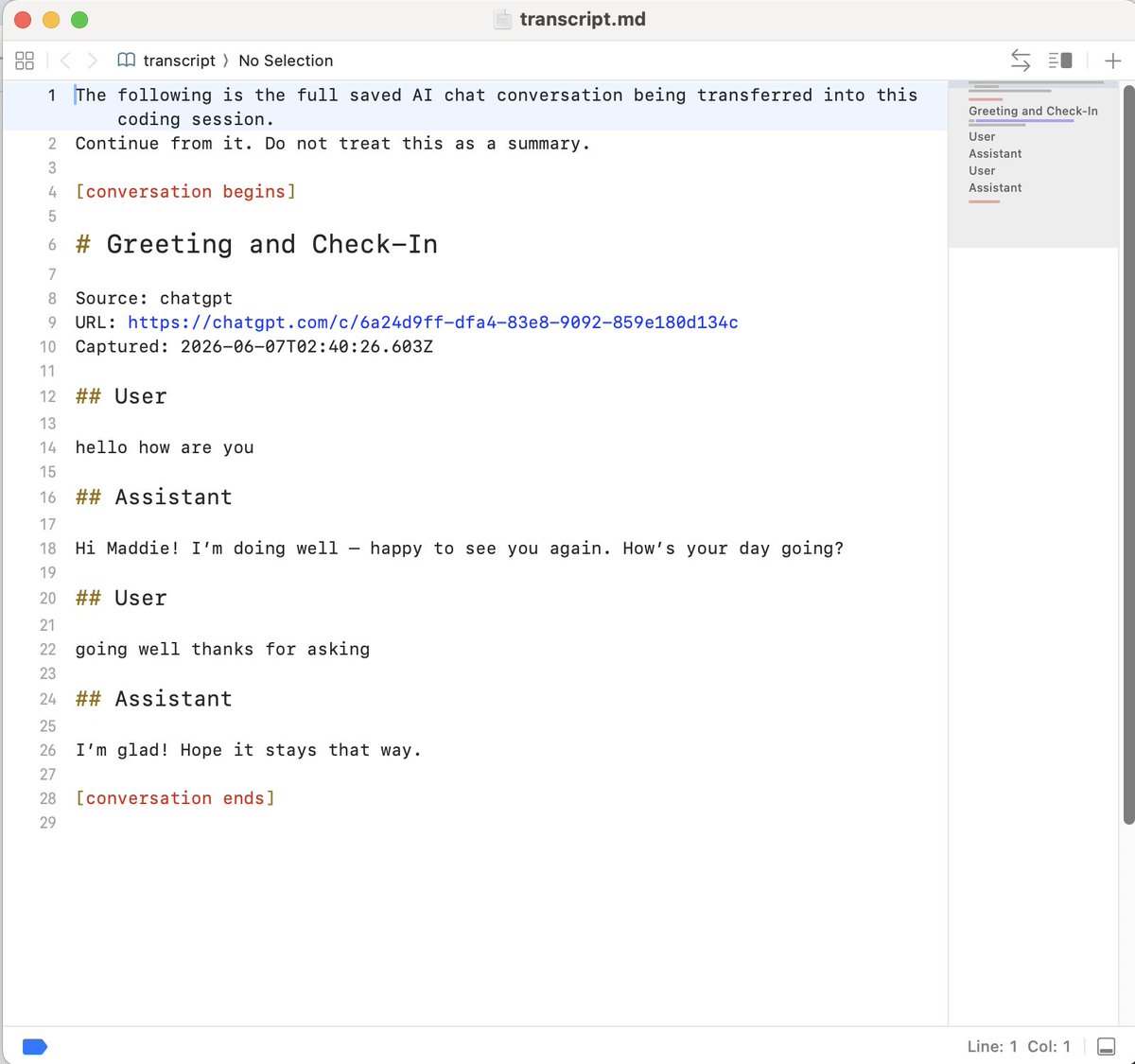The image size is (1135, 1064).
Task: Click the first ## User heading at line 12
Action: [121, 396]
